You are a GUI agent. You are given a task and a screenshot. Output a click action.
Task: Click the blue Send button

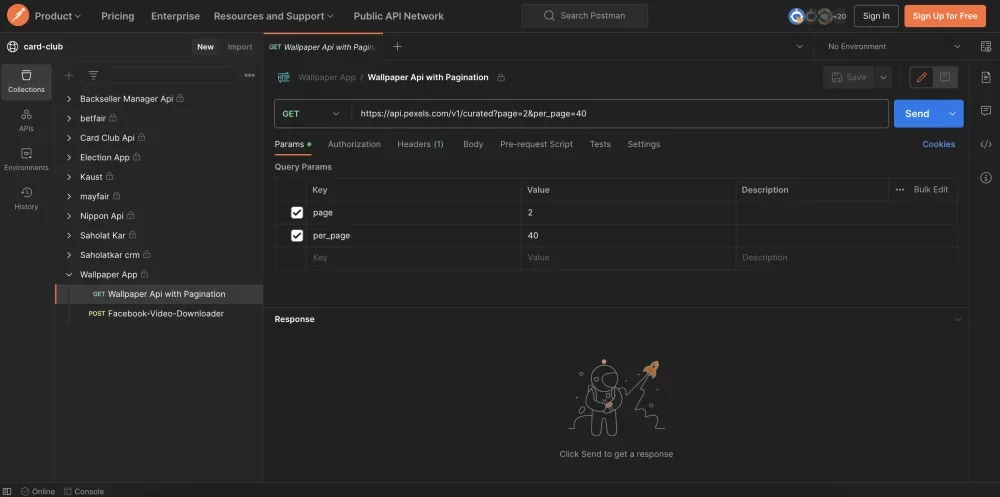click(x=917, y=114)
